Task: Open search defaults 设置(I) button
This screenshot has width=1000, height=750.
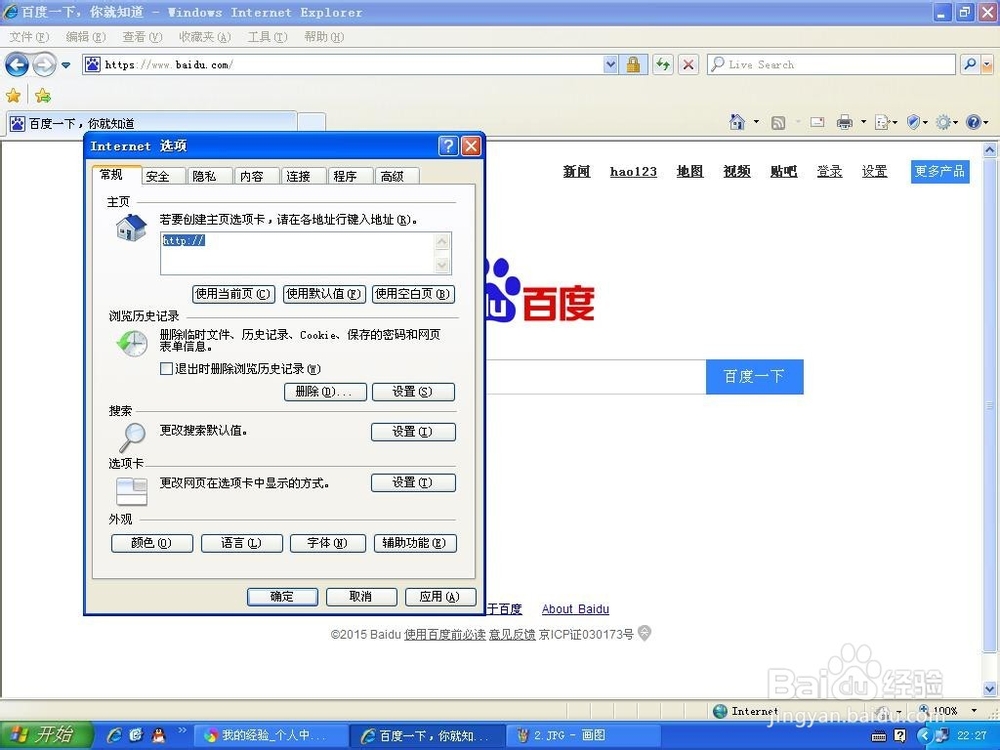Action: coord(413,432)
